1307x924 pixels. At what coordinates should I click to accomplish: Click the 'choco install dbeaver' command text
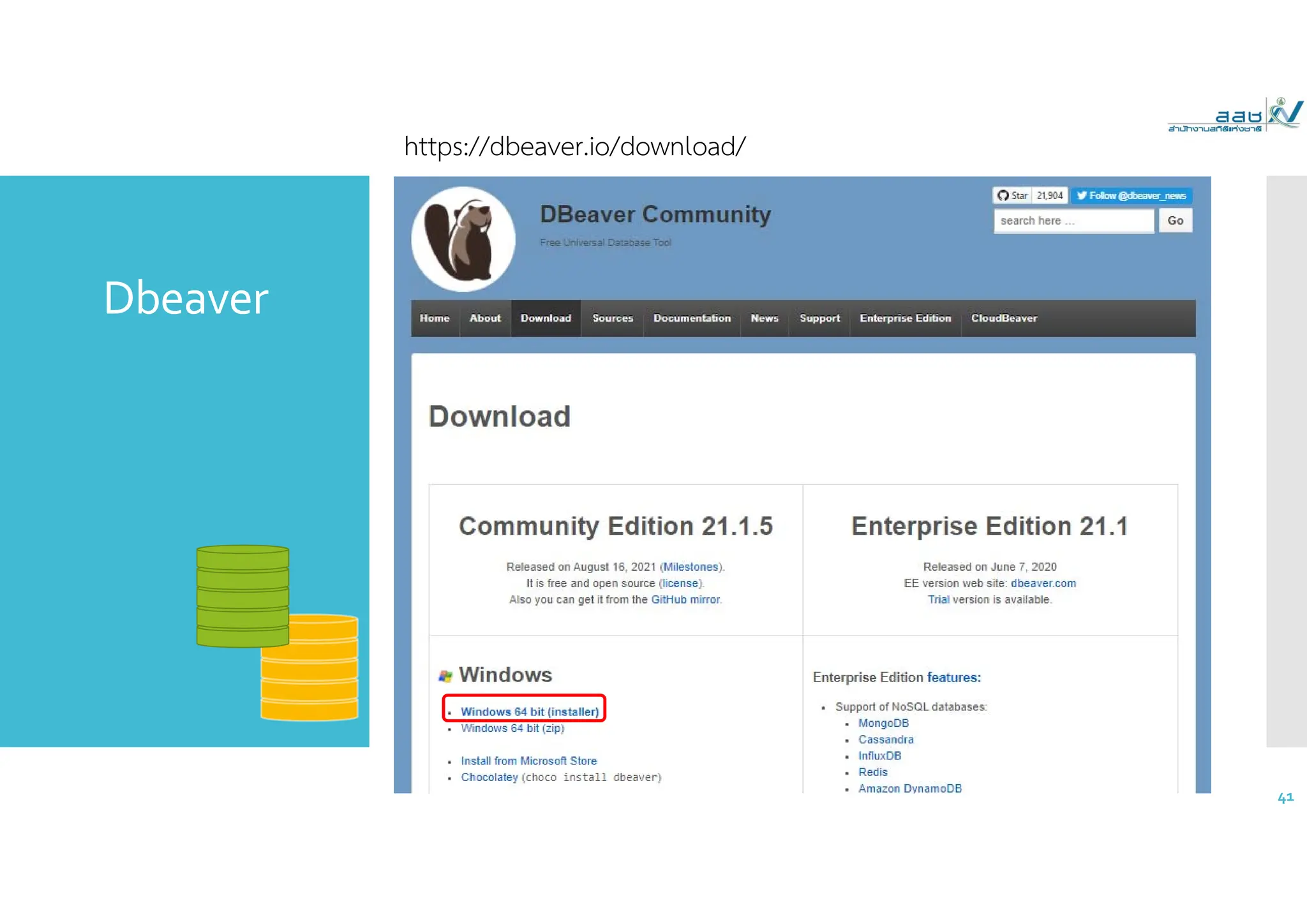(x=592, y=777)
